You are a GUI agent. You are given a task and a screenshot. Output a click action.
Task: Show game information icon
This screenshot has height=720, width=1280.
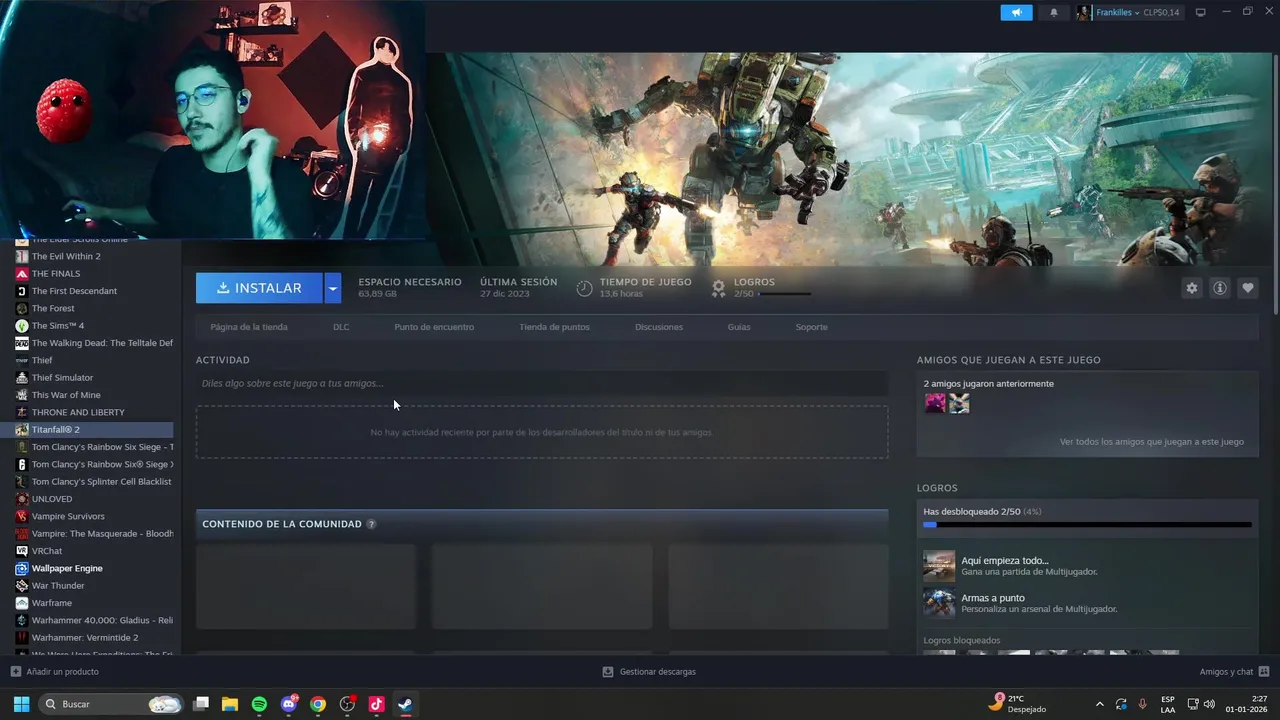(1219, 288)
